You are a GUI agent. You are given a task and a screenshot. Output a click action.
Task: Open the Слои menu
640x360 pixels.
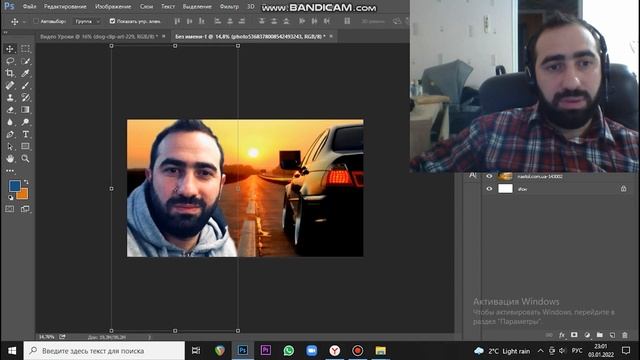[147, 7]
